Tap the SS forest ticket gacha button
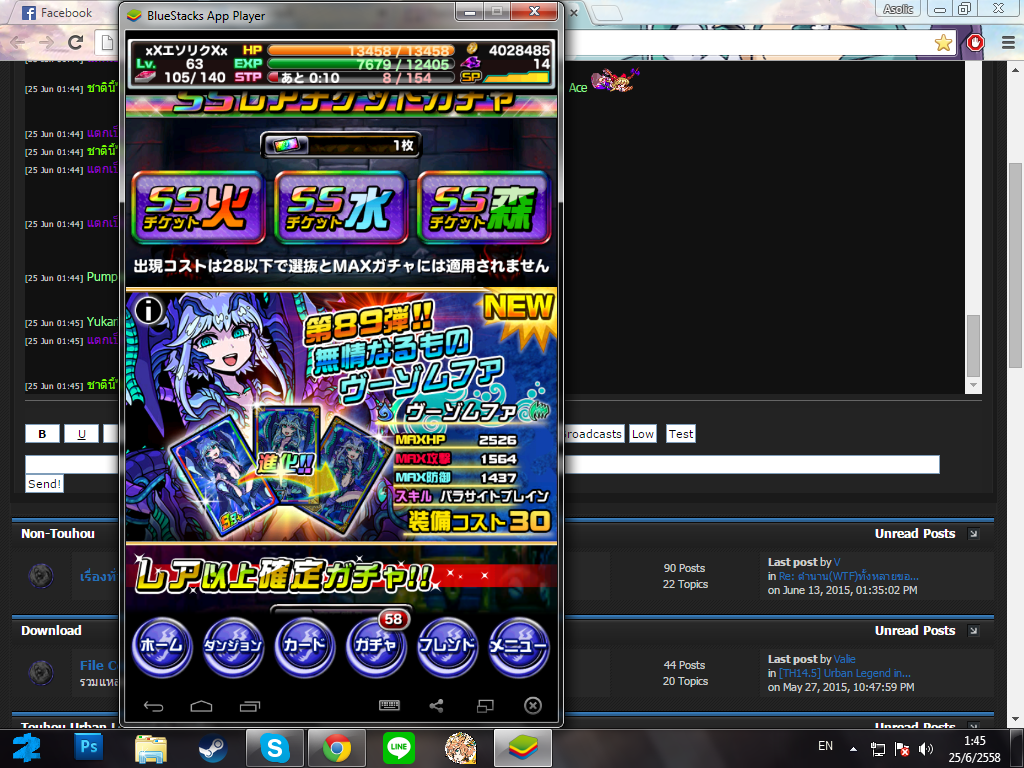The width and height of the screenshot is (1024, 768). [484, 208]
